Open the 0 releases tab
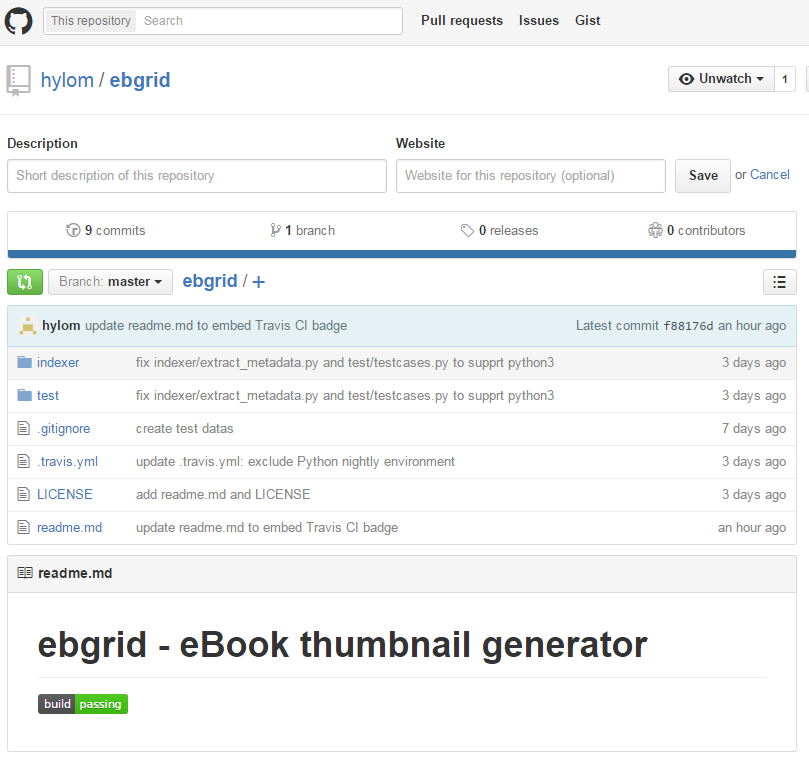Viewport: 809px width, 776px height. [x=499, y=231]
